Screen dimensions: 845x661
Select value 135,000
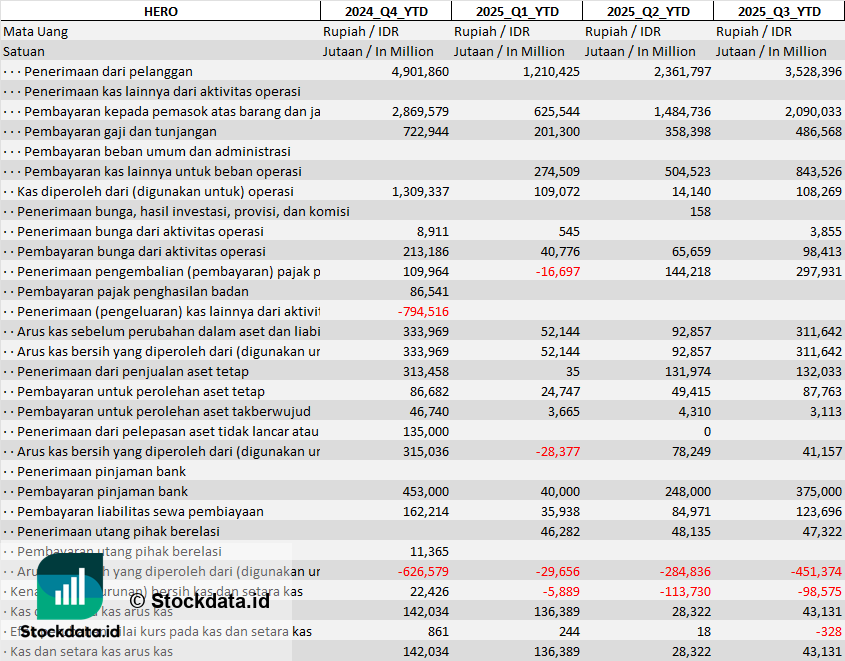pyautogui.click(x=426, y=432)
